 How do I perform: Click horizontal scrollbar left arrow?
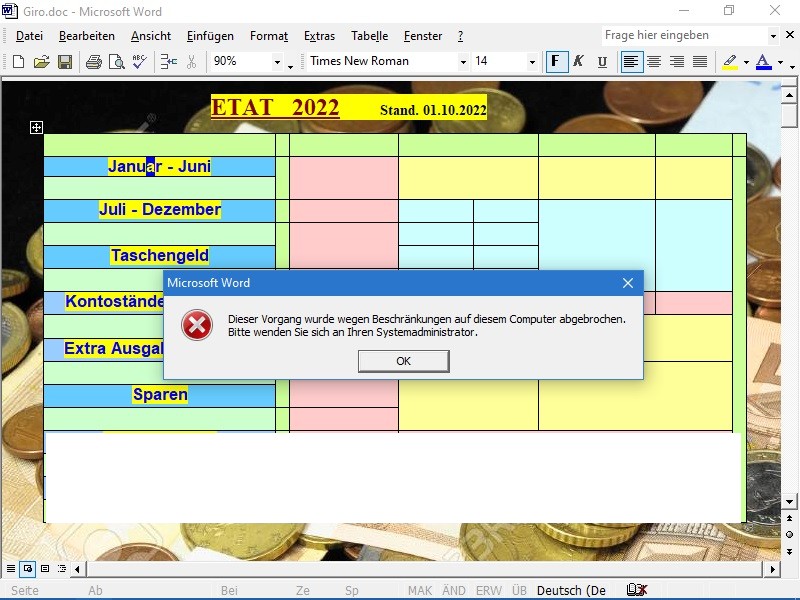click(77, 568)
